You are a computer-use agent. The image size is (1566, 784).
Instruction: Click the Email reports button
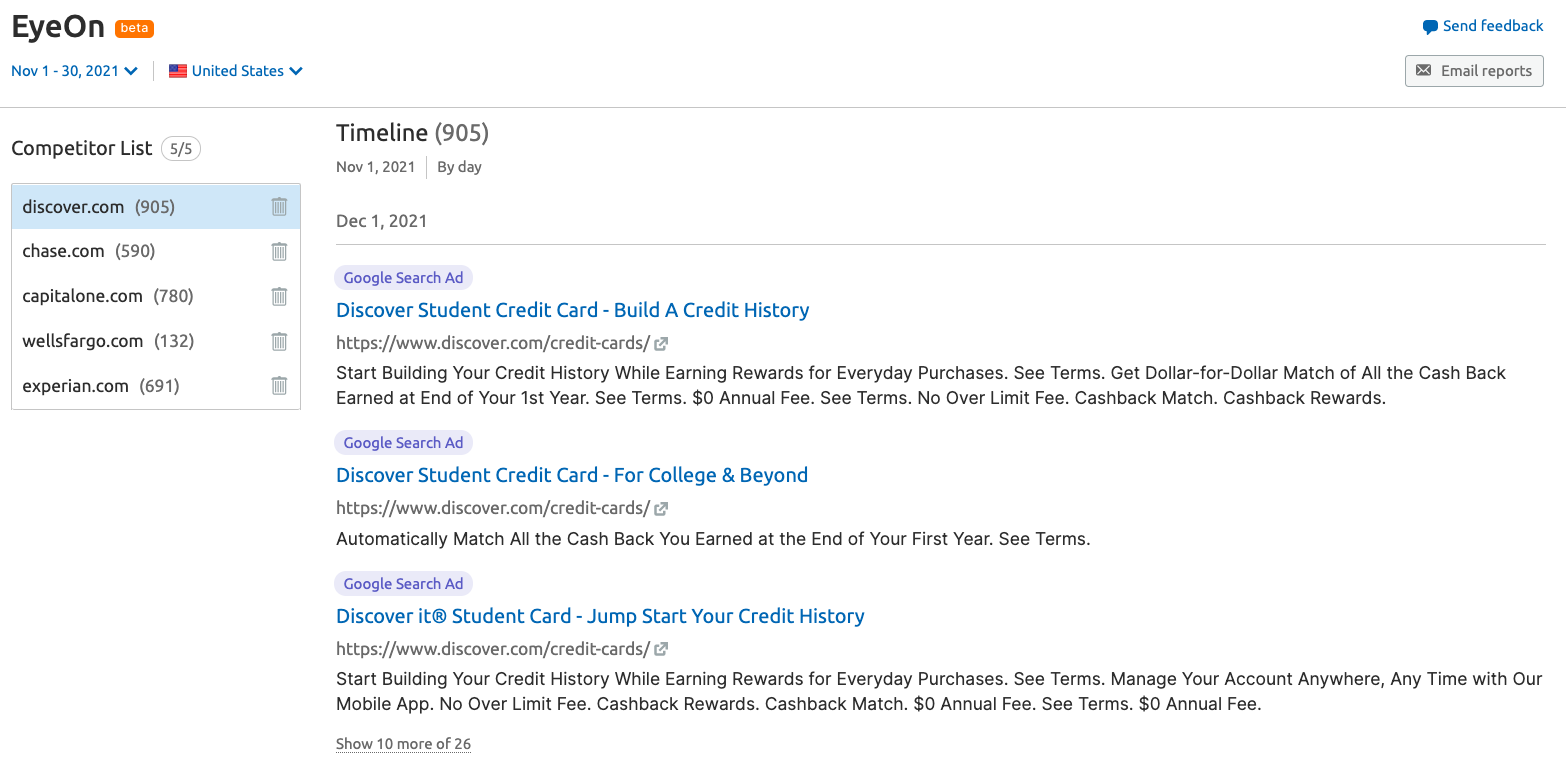[1474, 71]
